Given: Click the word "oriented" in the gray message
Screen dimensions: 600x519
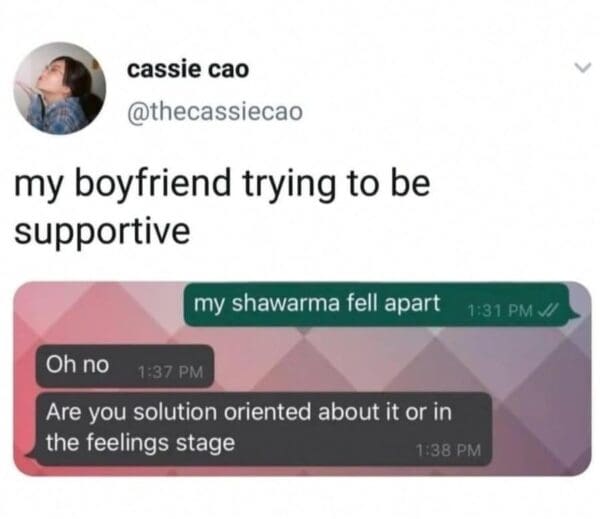Looking at the screenshot, I should [x=267, y=412].
